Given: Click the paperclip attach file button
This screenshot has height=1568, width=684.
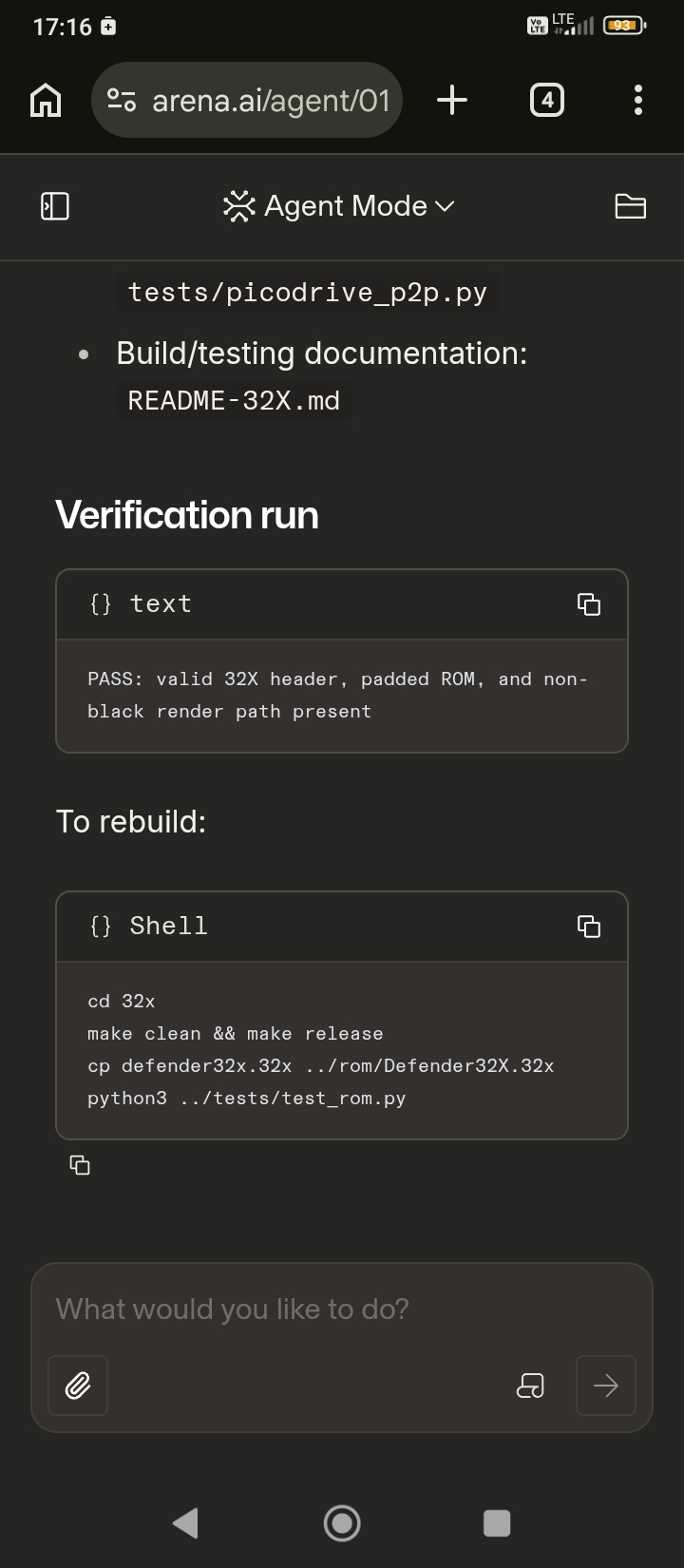Looking at the screenshot, I should coord(78,1386).
